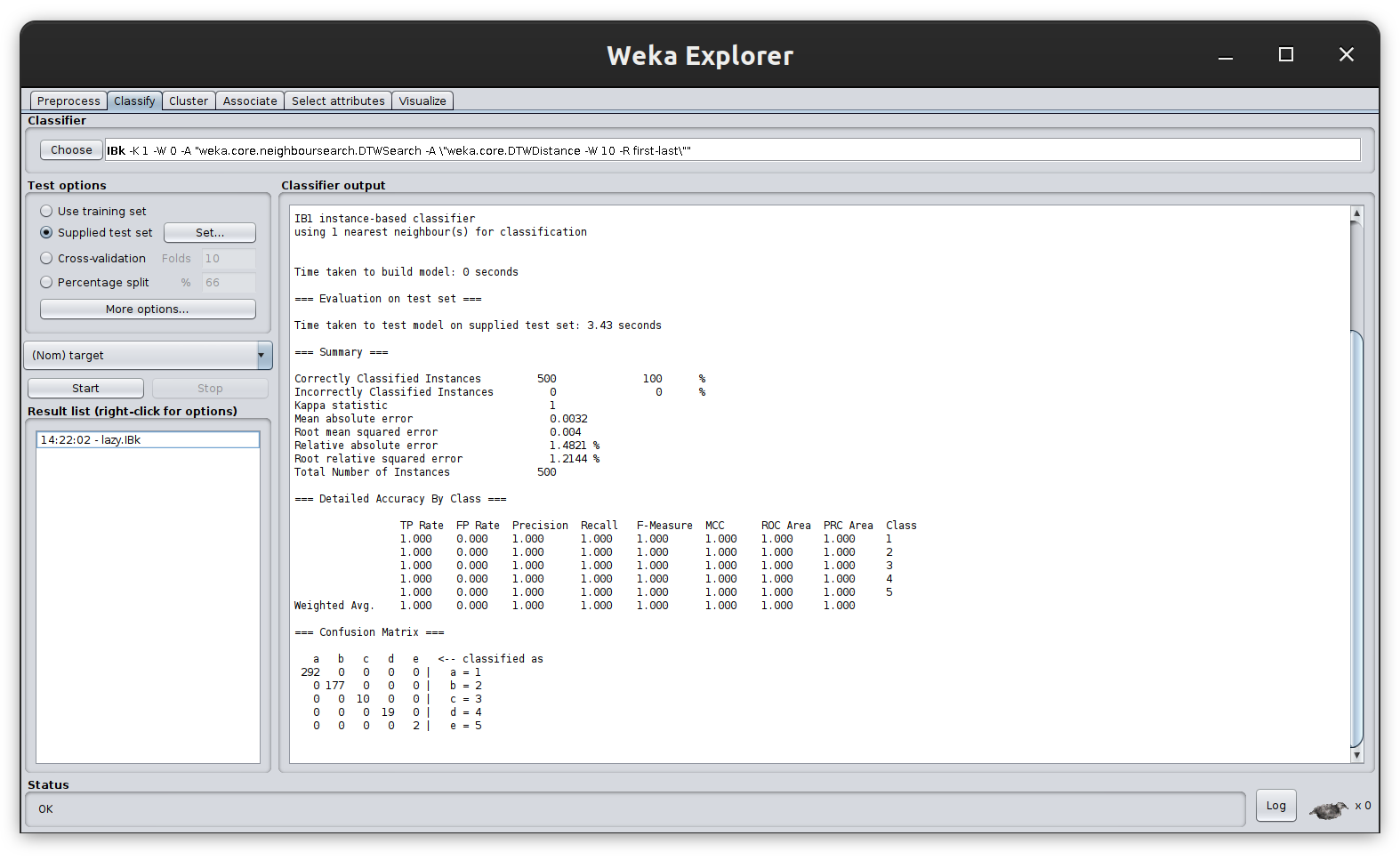Click output scrollbar up arrow
Image resolution: width=1400 pixels, height=860 pixels.
point(1356,213)
